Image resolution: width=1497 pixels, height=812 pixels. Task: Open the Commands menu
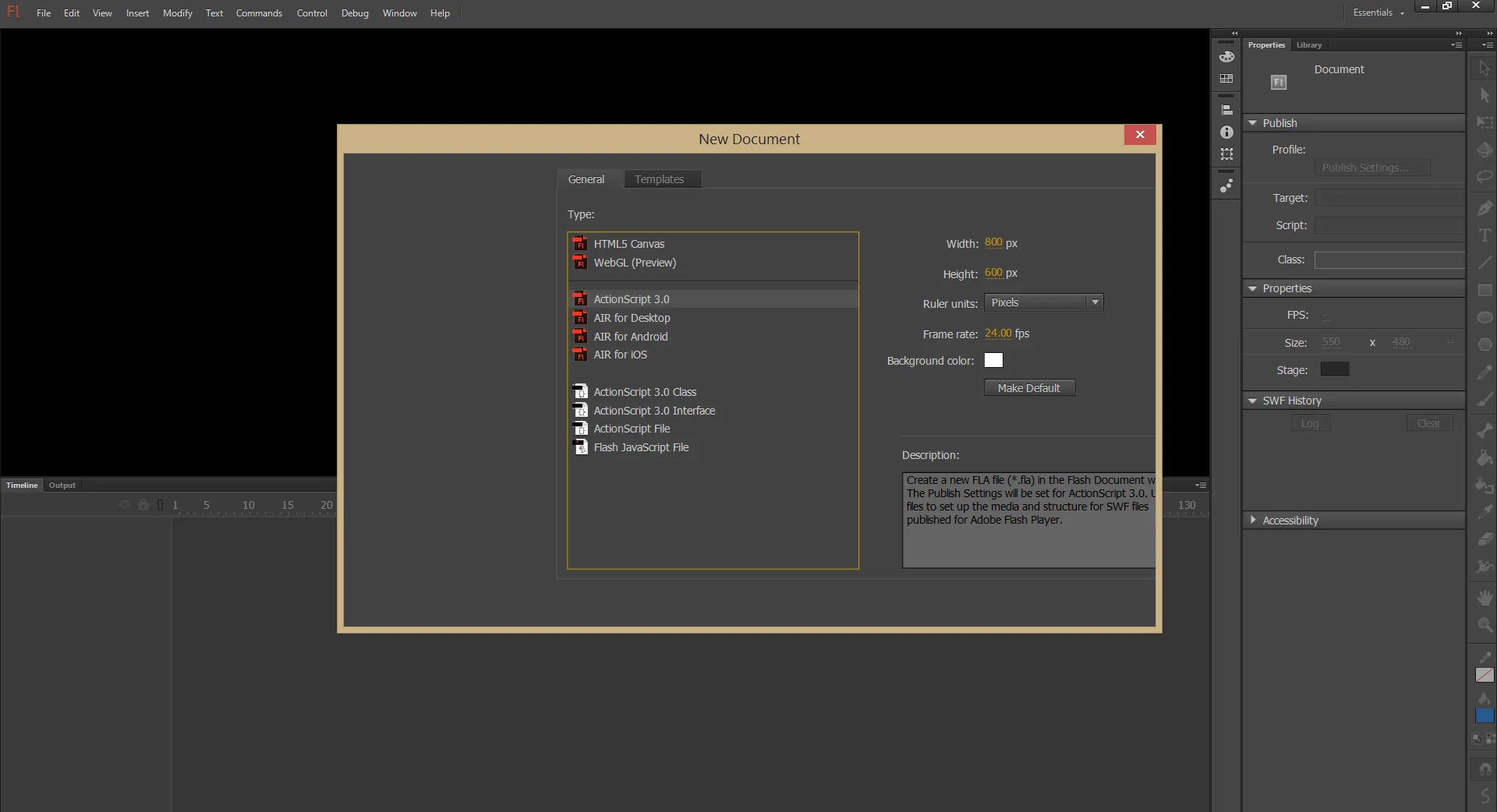pos(259,13)
